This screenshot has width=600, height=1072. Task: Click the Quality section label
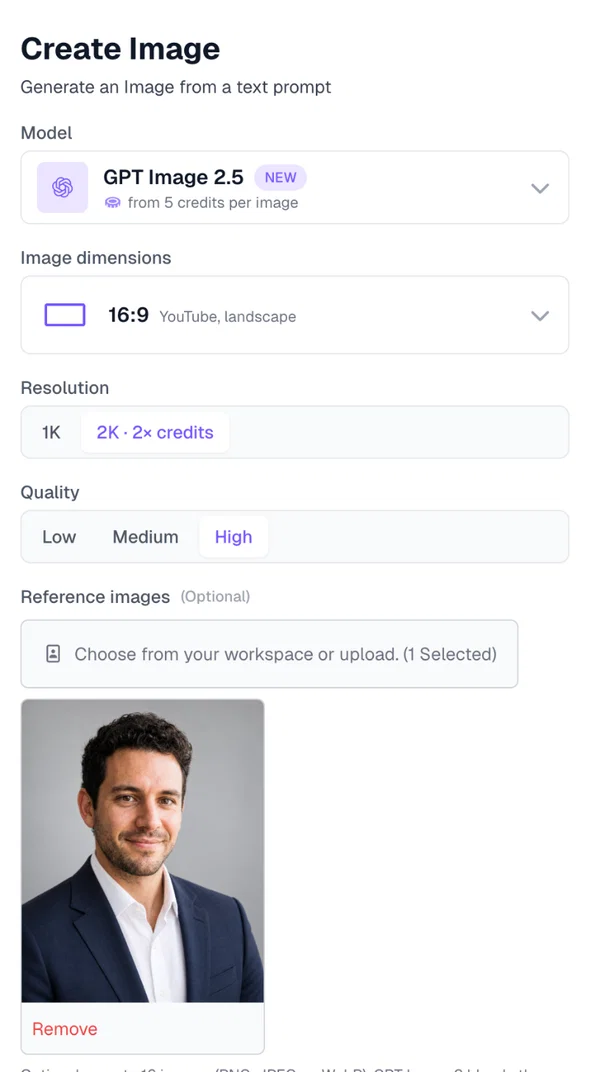coord(50,492)
